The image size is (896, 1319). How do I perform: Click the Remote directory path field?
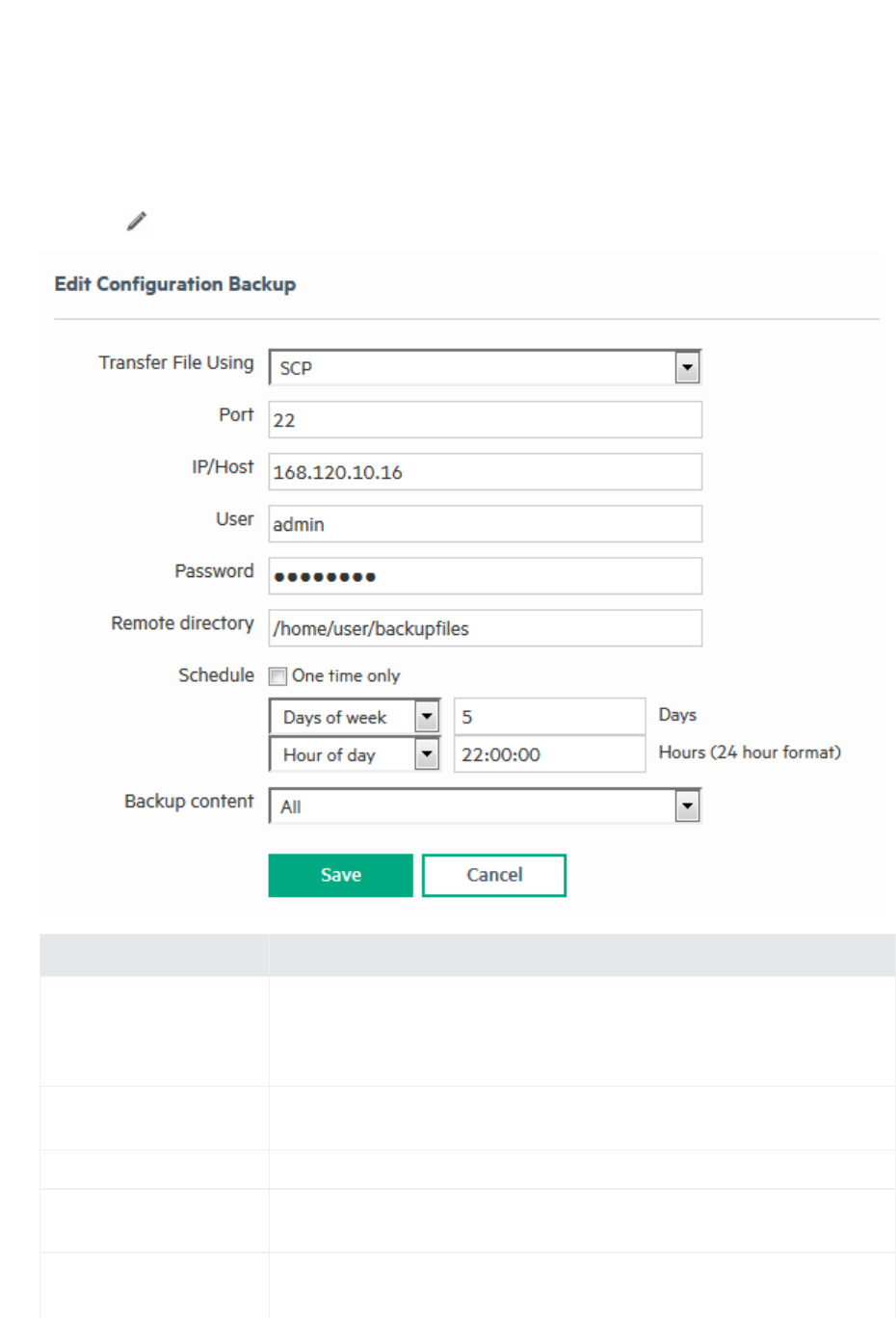485,628
